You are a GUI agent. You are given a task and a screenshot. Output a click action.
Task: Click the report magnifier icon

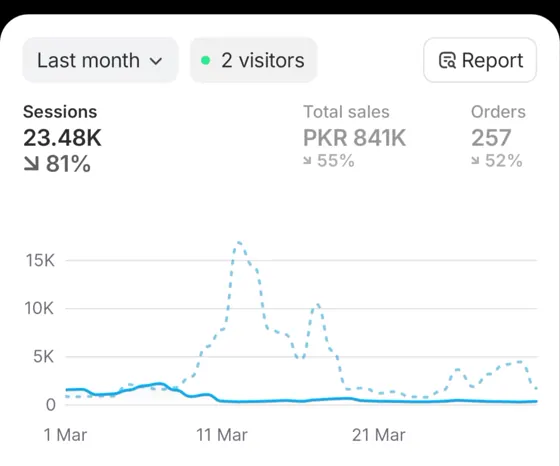tap(447, 60)
